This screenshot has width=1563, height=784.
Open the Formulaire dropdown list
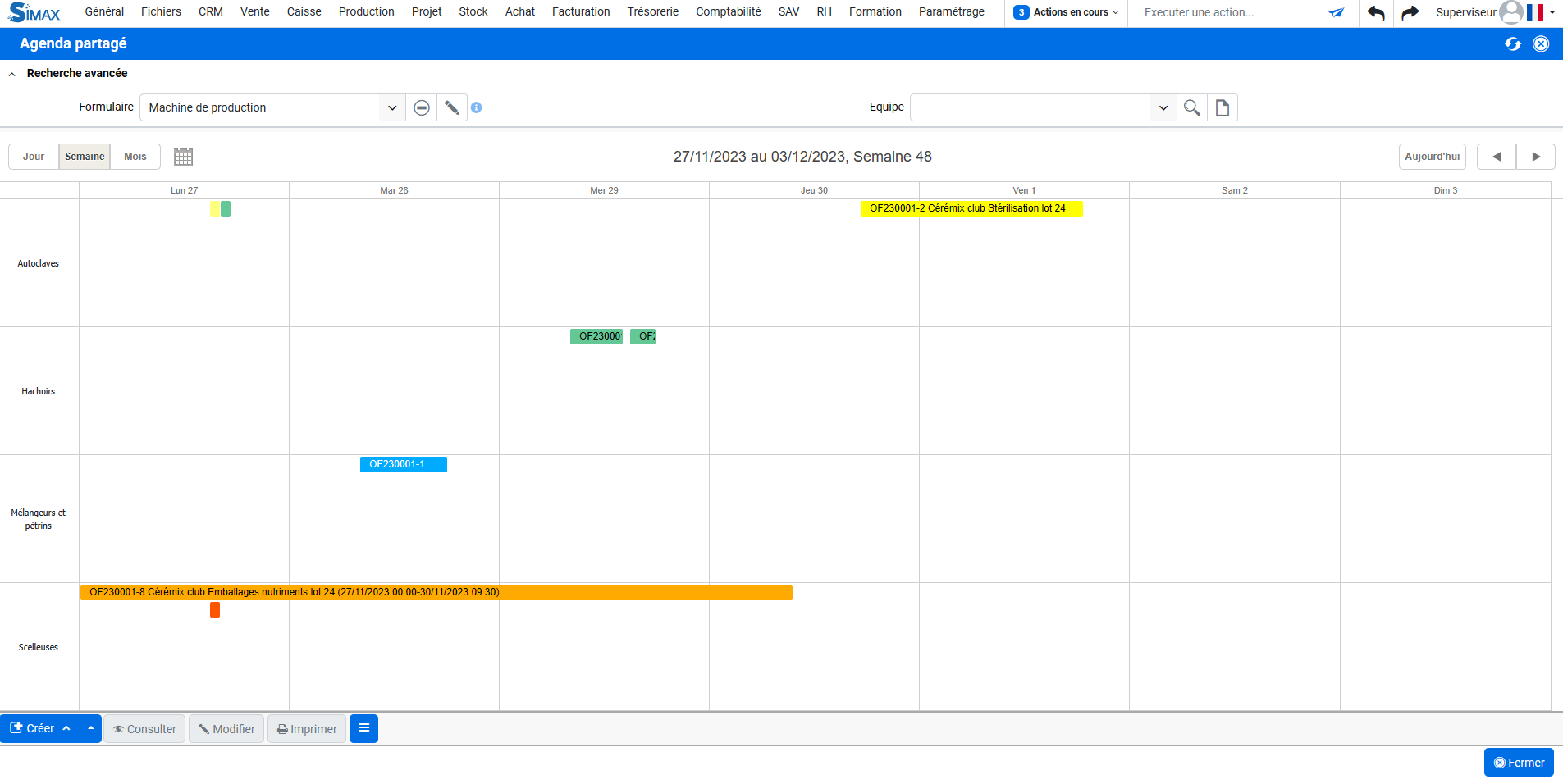[391, 107]
